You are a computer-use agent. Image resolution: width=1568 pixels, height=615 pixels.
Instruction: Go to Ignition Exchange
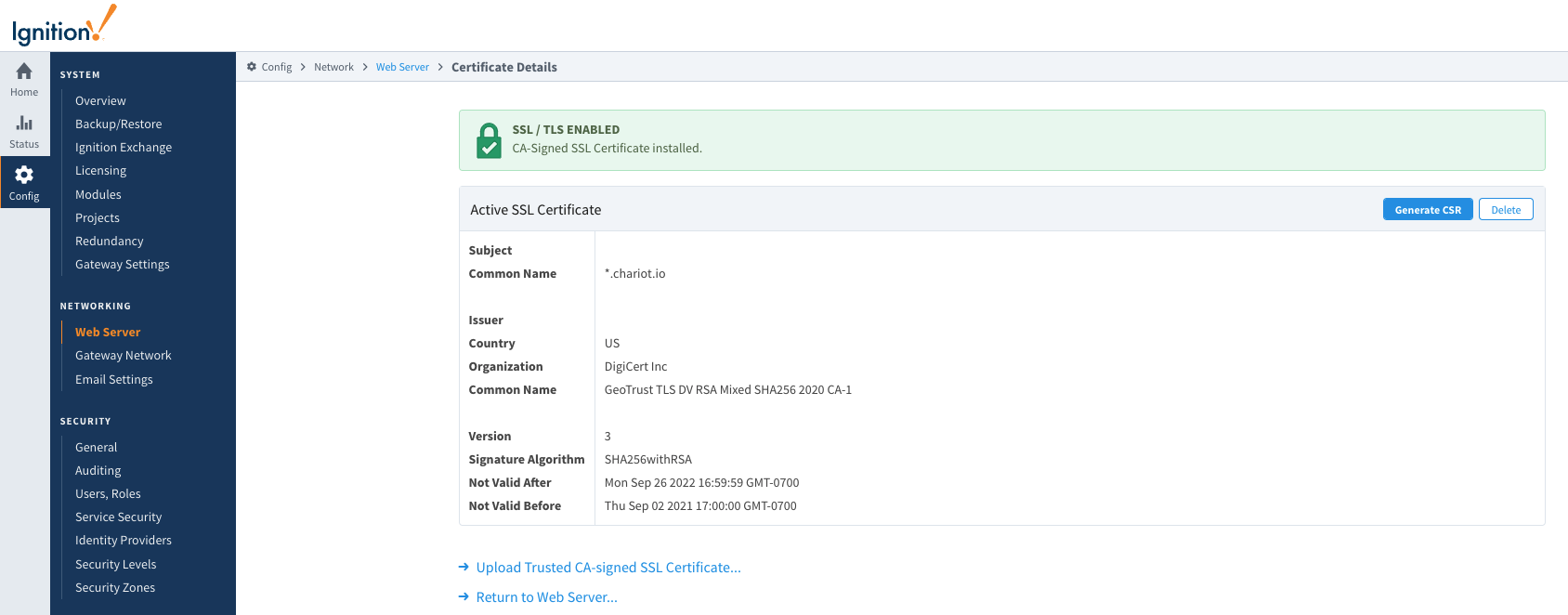124,147
